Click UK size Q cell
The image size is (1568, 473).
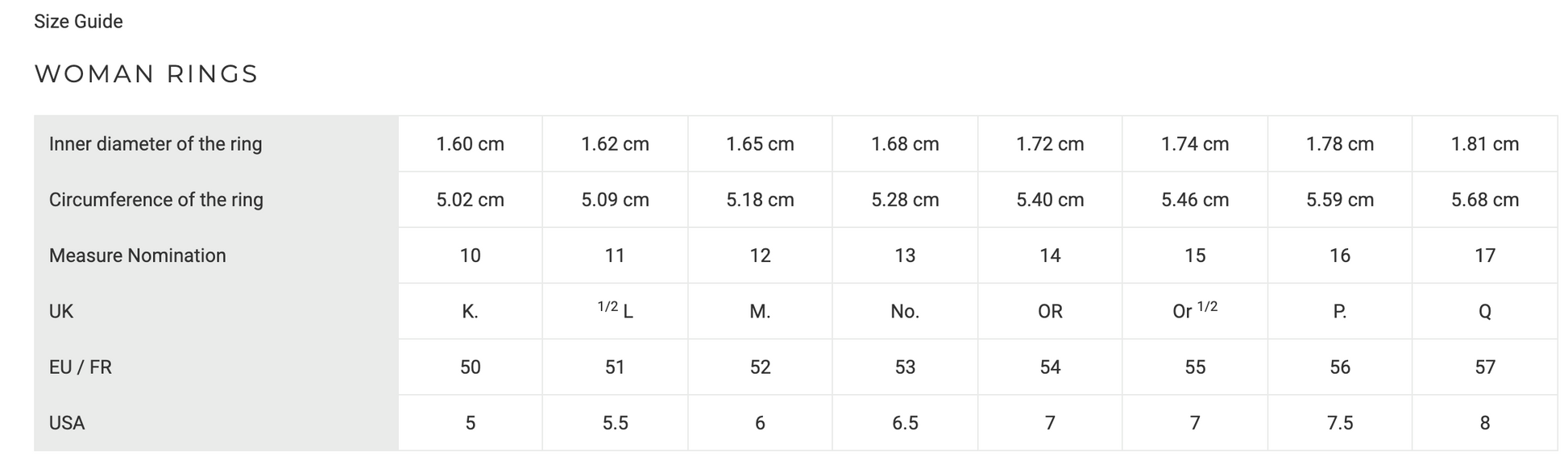point(1484,311)
